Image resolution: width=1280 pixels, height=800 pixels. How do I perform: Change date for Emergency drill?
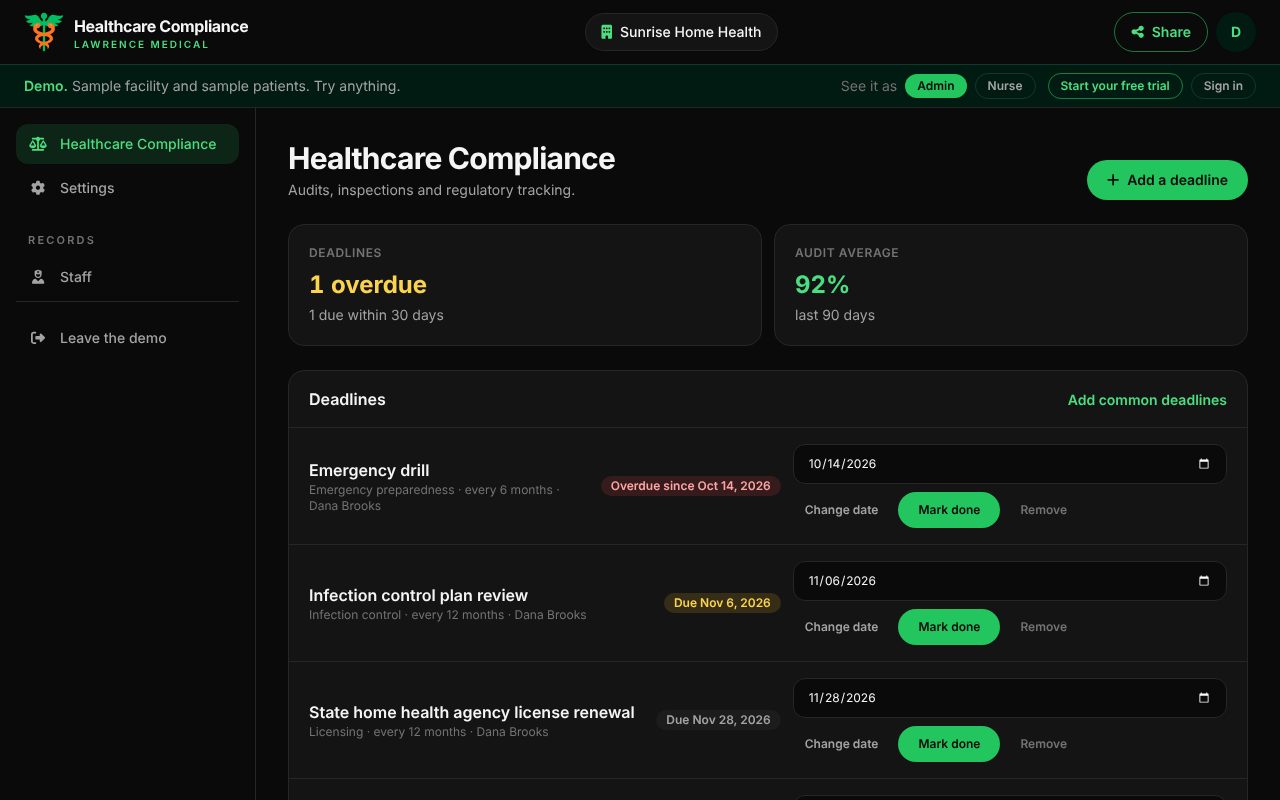point(841,510)
